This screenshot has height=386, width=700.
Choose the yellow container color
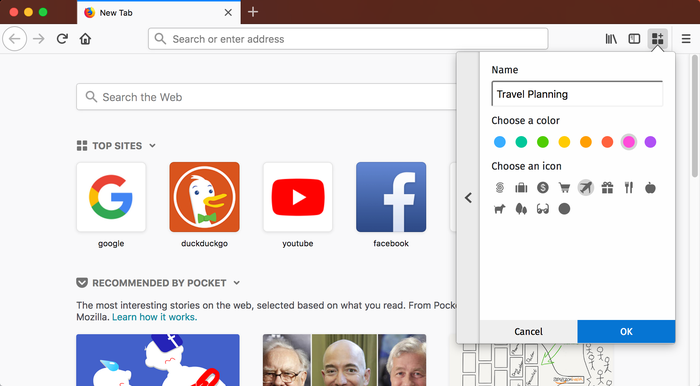point(564,142)
